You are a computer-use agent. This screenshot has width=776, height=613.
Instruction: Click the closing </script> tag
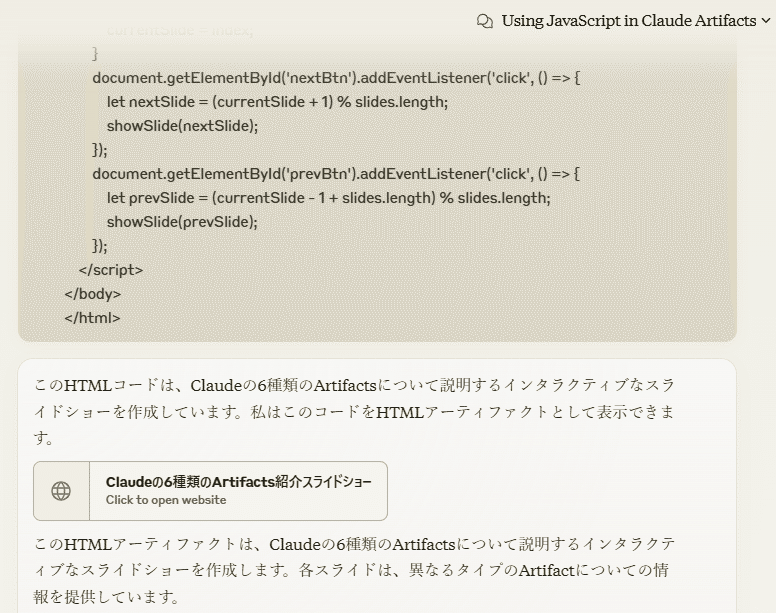point(110,270)
